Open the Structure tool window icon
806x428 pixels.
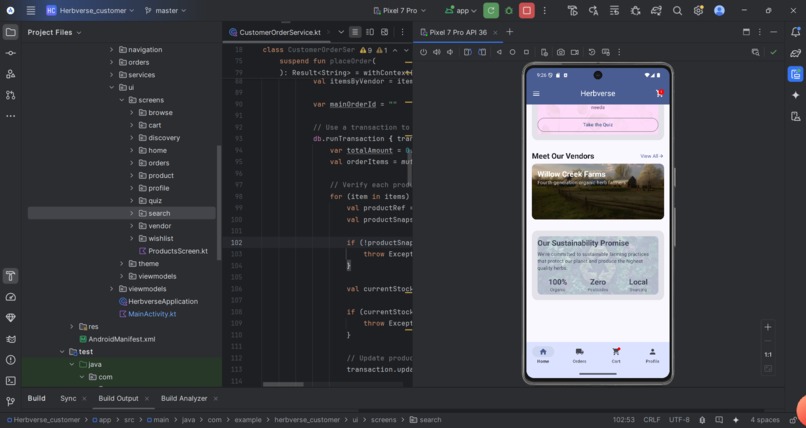[10, 75]
